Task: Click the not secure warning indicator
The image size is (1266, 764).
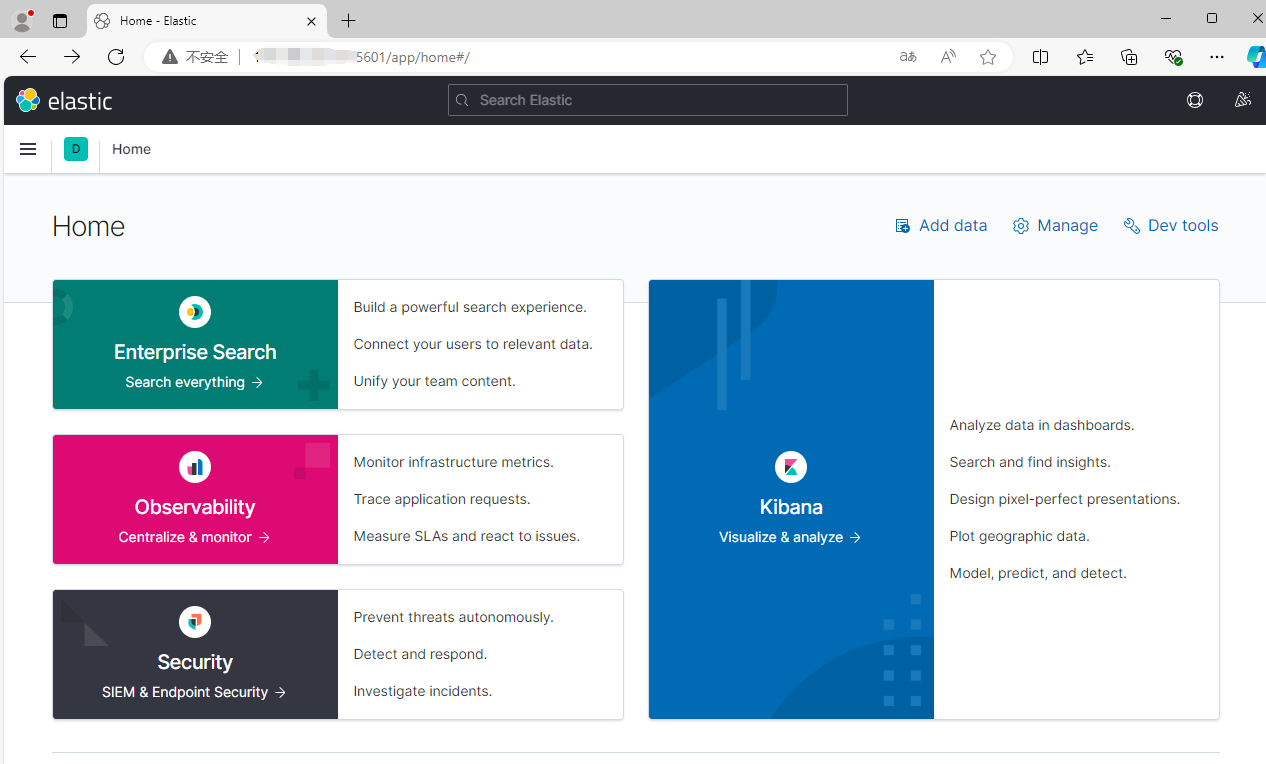Action: [196, 57]
